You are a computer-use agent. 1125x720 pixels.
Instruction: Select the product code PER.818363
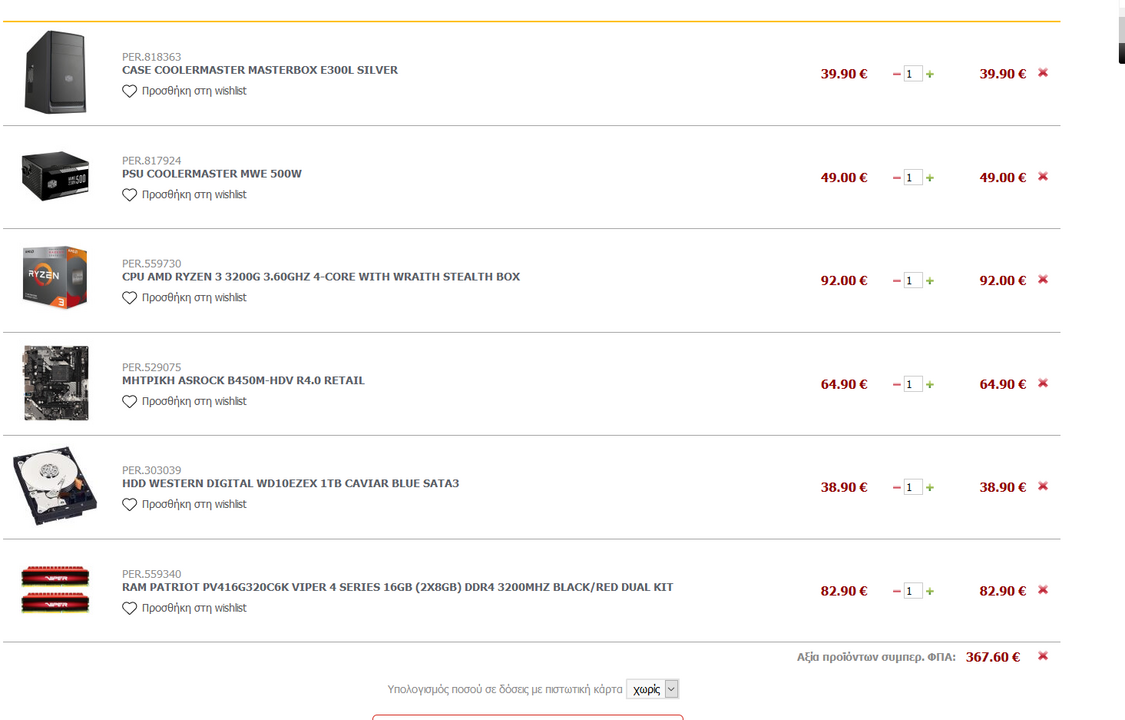tap(151, 57)
